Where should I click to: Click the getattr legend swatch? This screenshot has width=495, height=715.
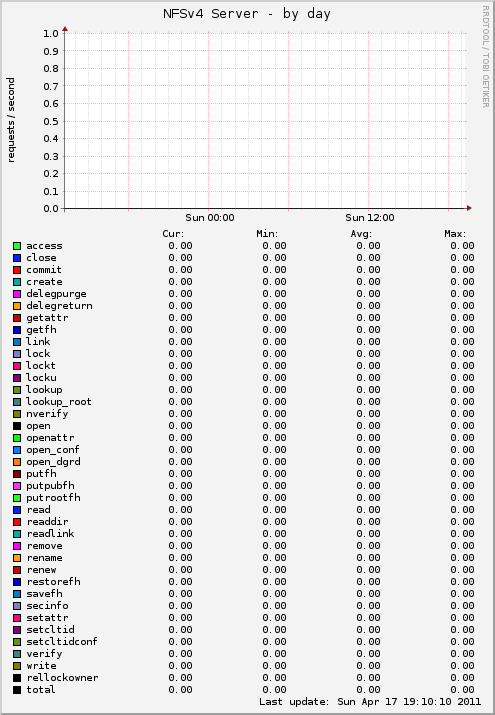(17, 318)
